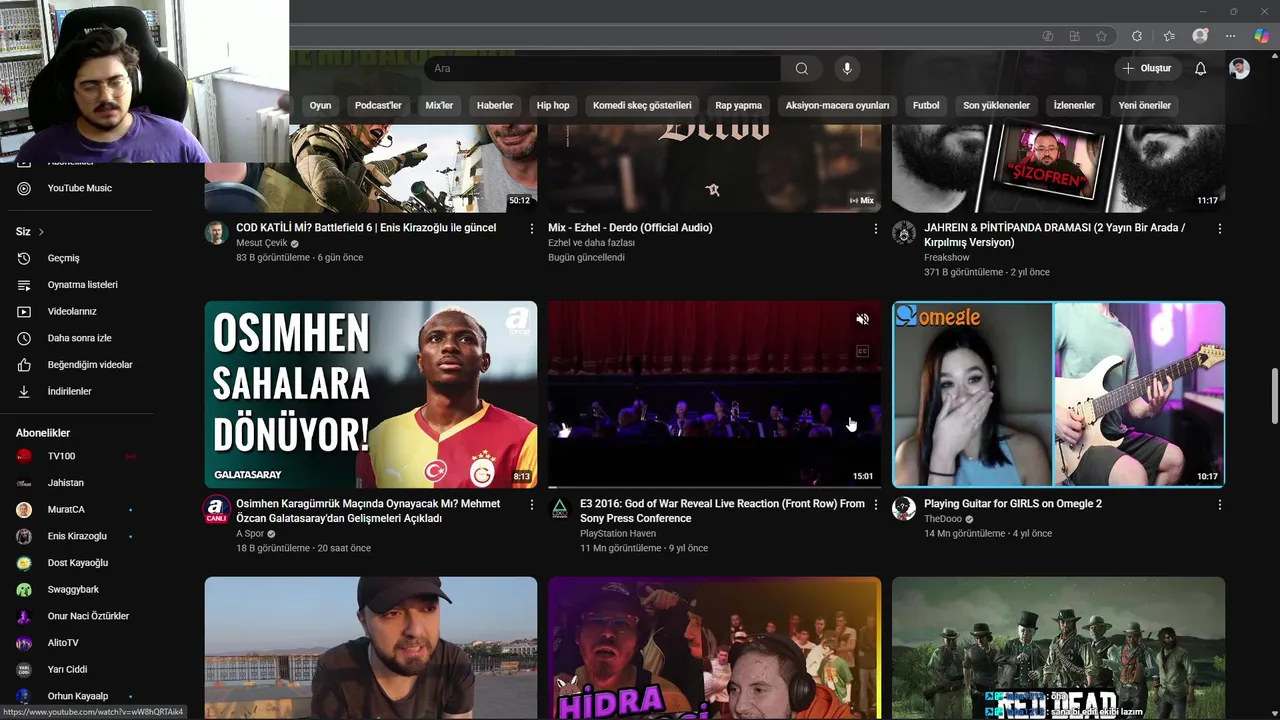Open E3 2016 God of War Reveal title
Viewport: 1280px width, 720px height.
point(722,511)
